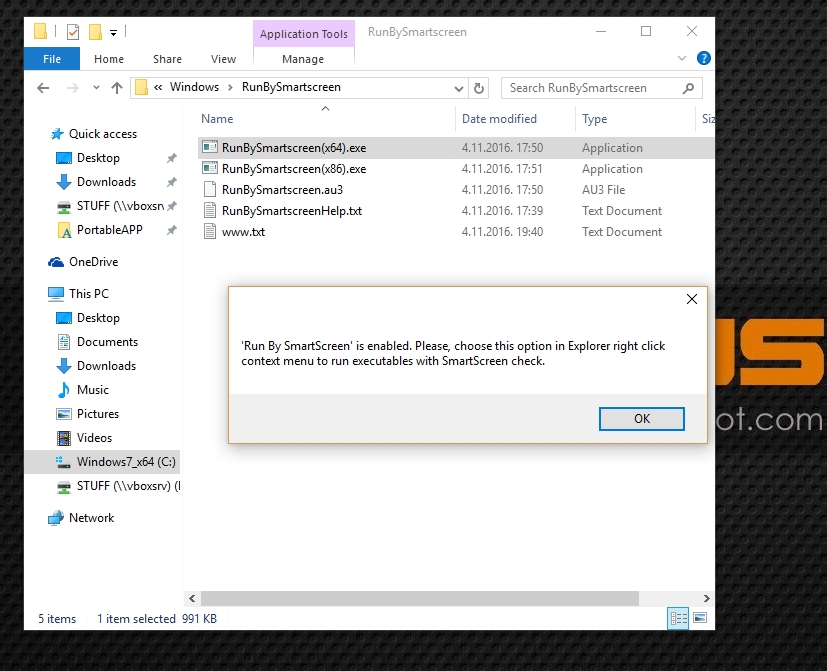Open pinned STUFF network share under Quick access

coord(120,206)
